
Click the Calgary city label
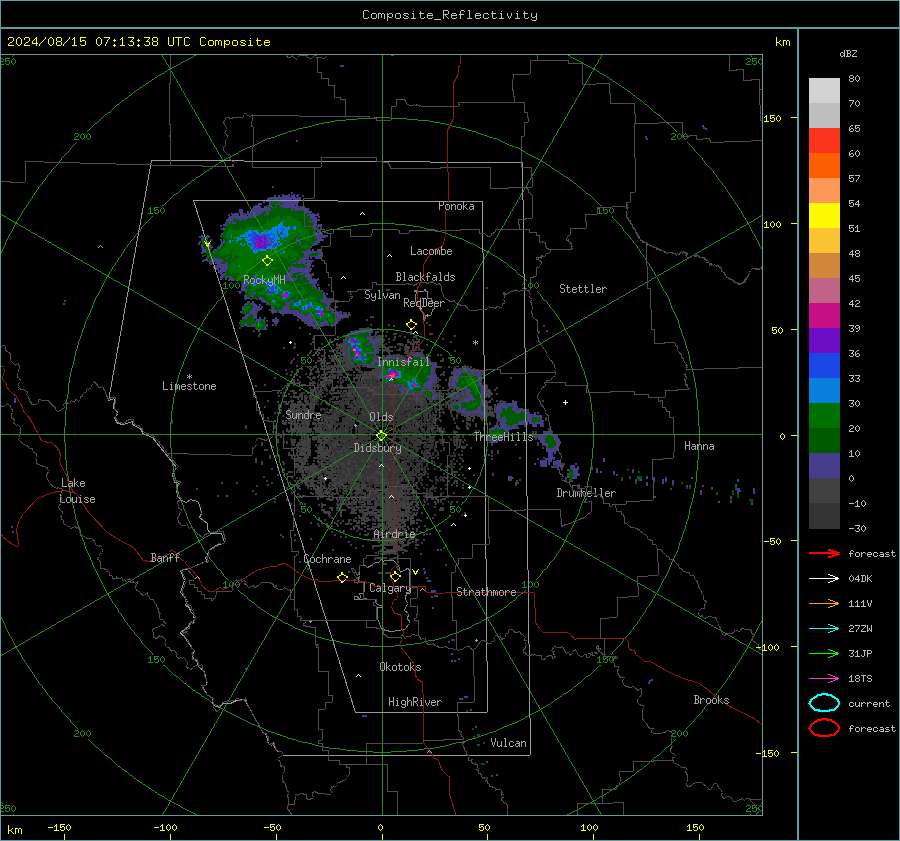click(x=390, y=588)
